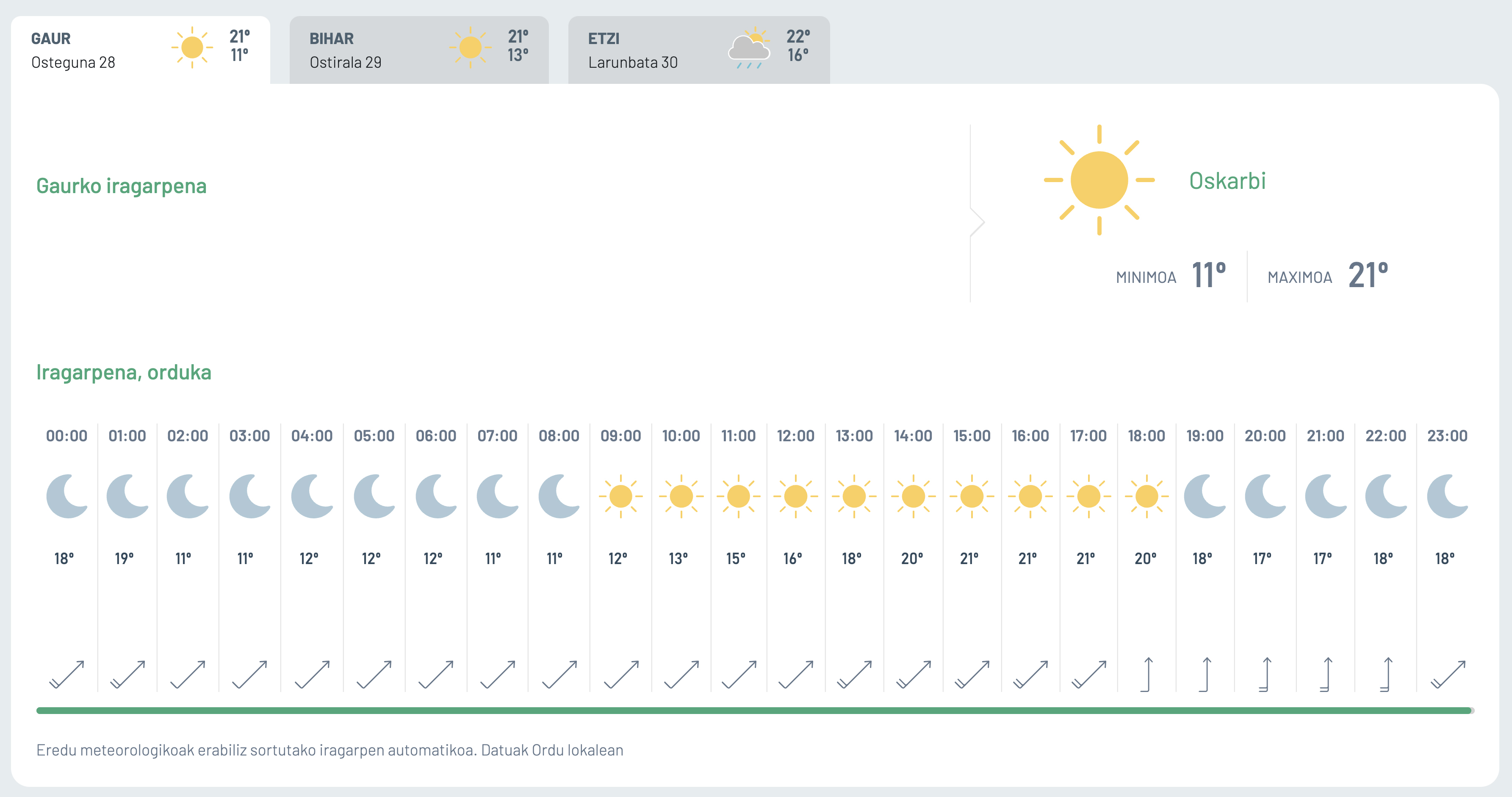Click the 07:00 hour label
This screenshot has width=1512, height=797.
tap(497, 436)
